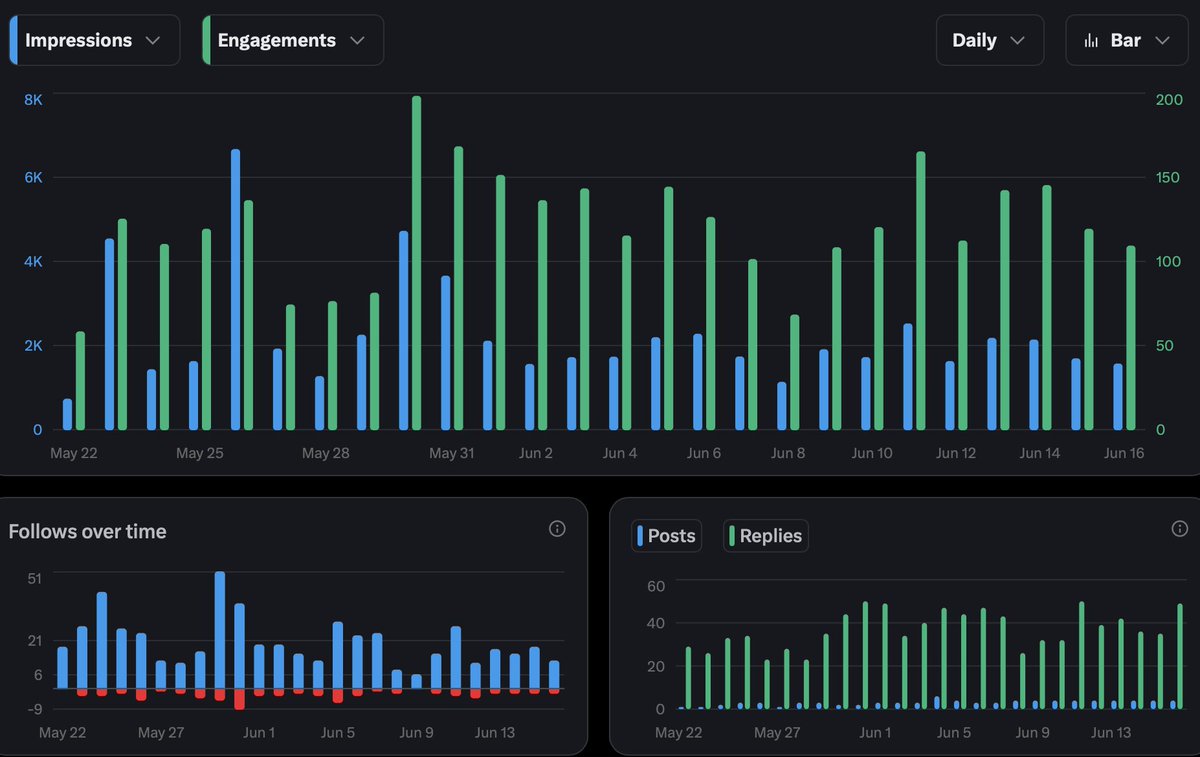Open the Bar chart type dropdown
Viewport: 1200px width, 757px height.
tap(1127, 40)
